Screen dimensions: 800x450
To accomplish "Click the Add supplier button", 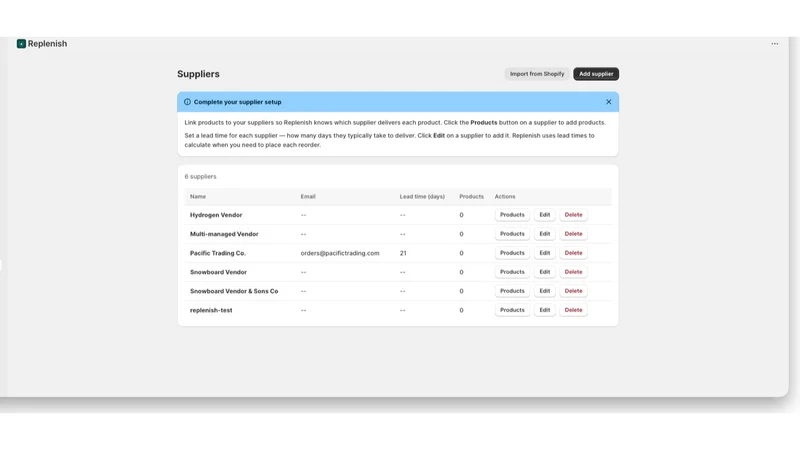I will [596, 74].
